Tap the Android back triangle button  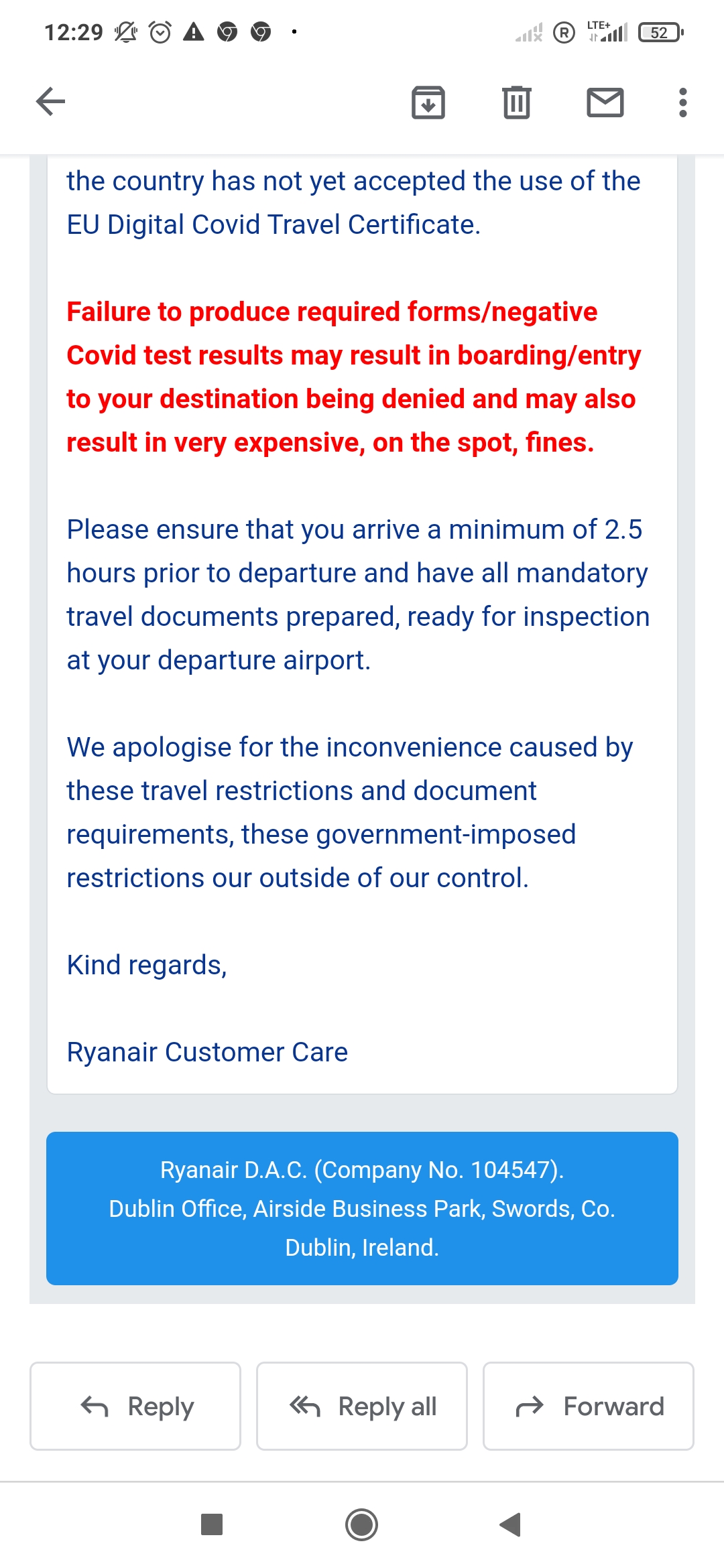coord(511,1524)
